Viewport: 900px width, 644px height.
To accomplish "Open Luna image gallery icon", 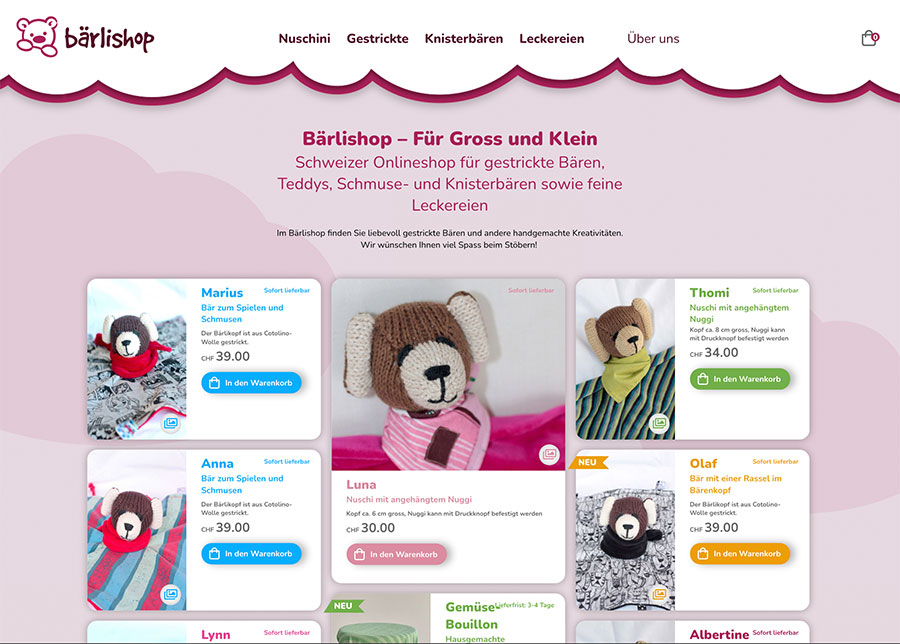I will [549, 454].
